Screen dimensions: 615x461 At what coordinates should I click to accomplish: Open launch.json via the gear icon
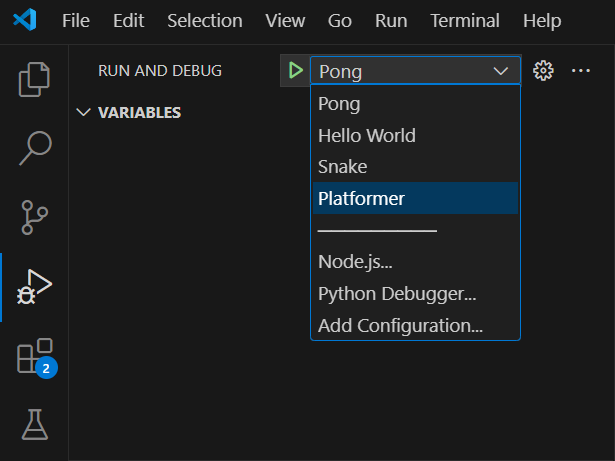point(543,71)
